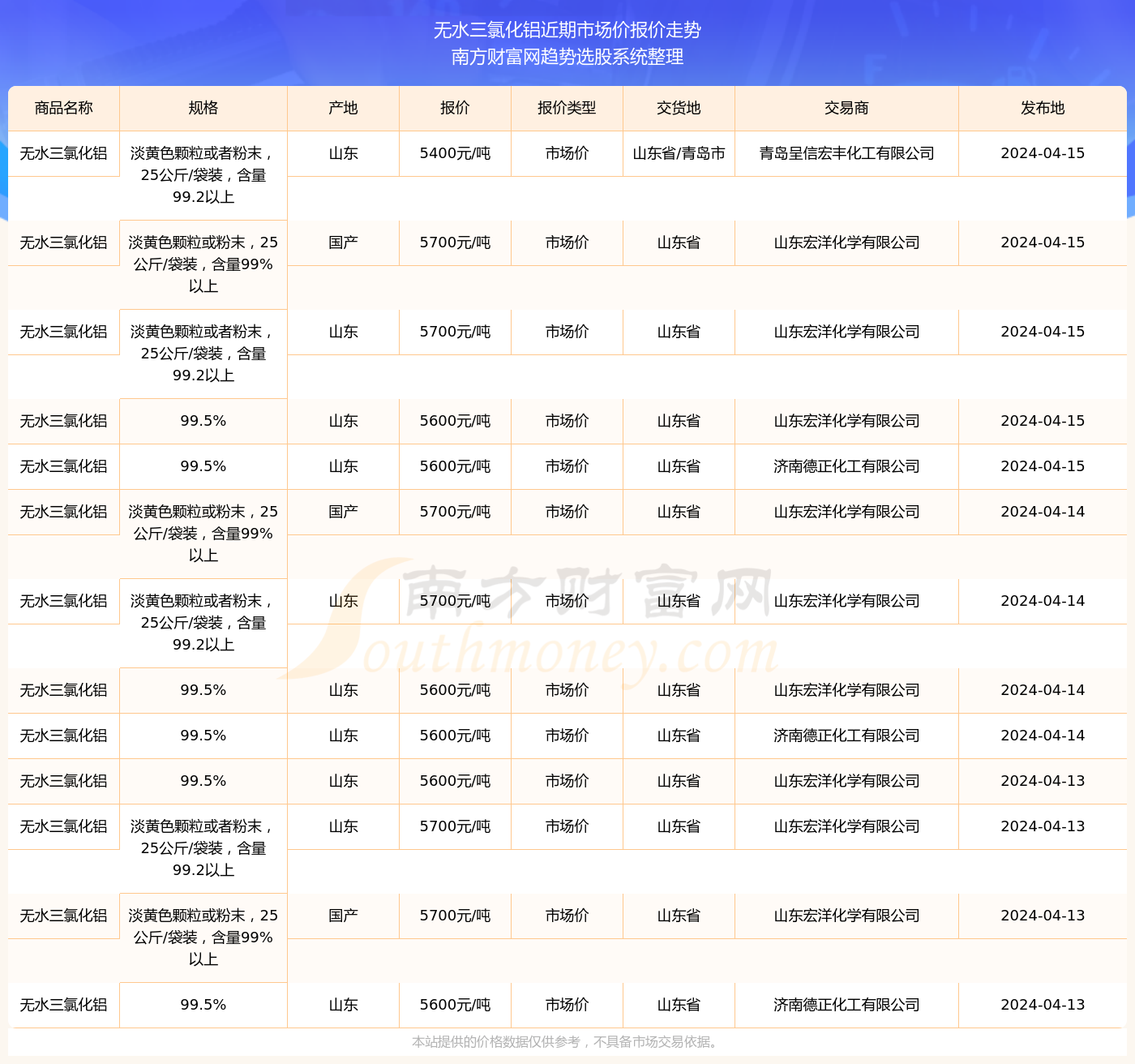
Task: Click spec 含量99%以上 in 2024-04-13 row
Action: click(x=203, y=937)
